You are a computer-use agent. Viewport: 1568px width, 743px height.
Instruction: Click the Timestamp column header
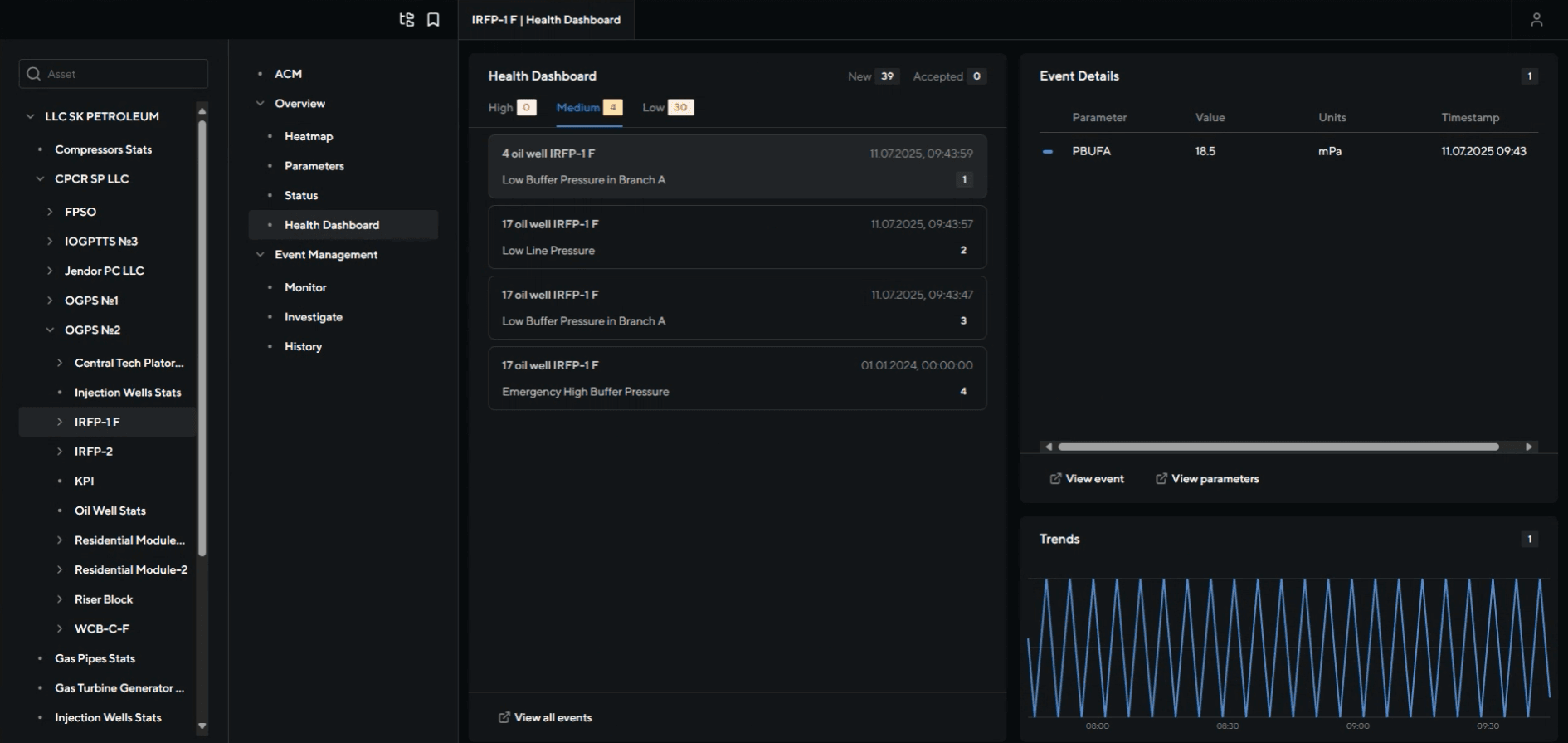click(1470, 117)
